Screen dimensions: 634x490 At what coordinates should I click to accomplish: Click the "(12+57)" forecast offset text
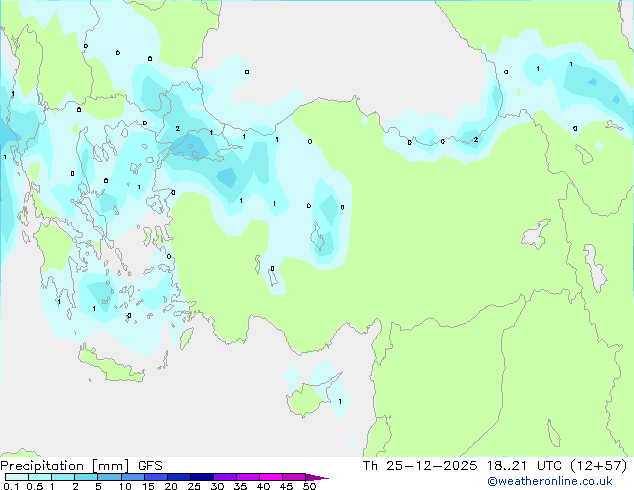pyautogui.click(x=599, y=466)
